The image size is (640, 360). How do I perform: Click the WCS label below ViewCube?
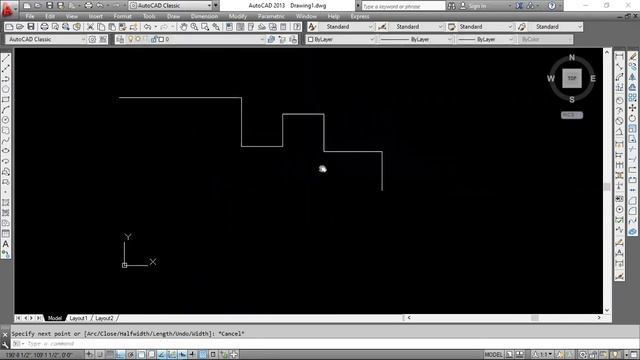(x=572, y=115)
